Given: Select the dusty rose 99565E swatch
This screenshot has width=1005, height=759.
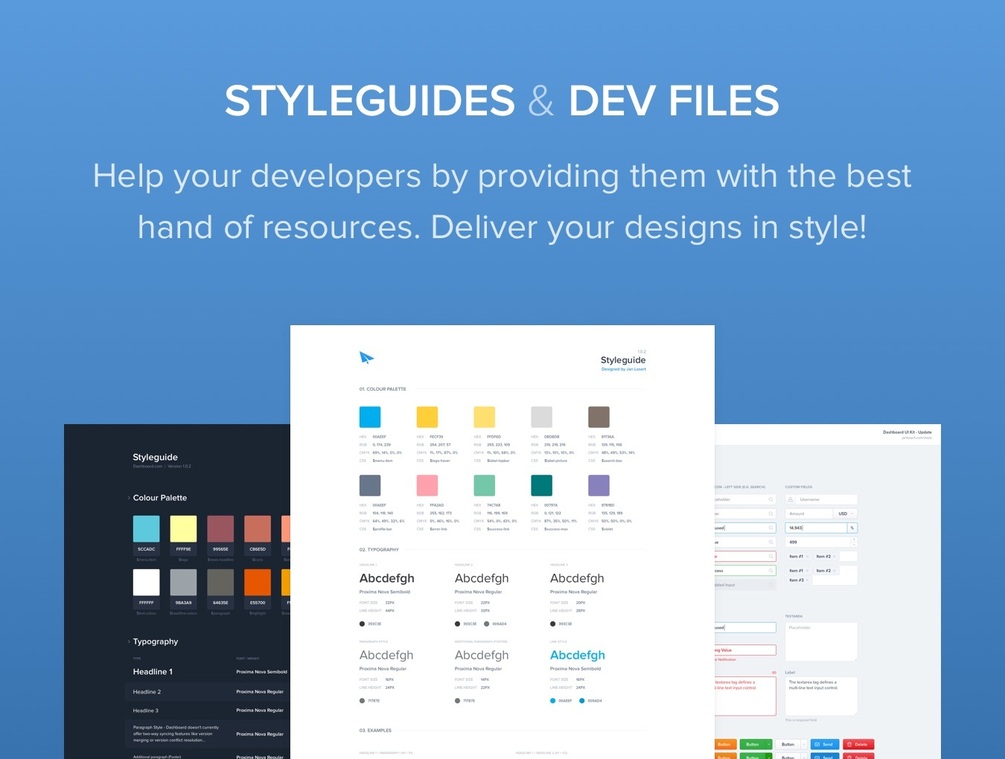Looking at the screenshot, I should click(x=220, y=529).
